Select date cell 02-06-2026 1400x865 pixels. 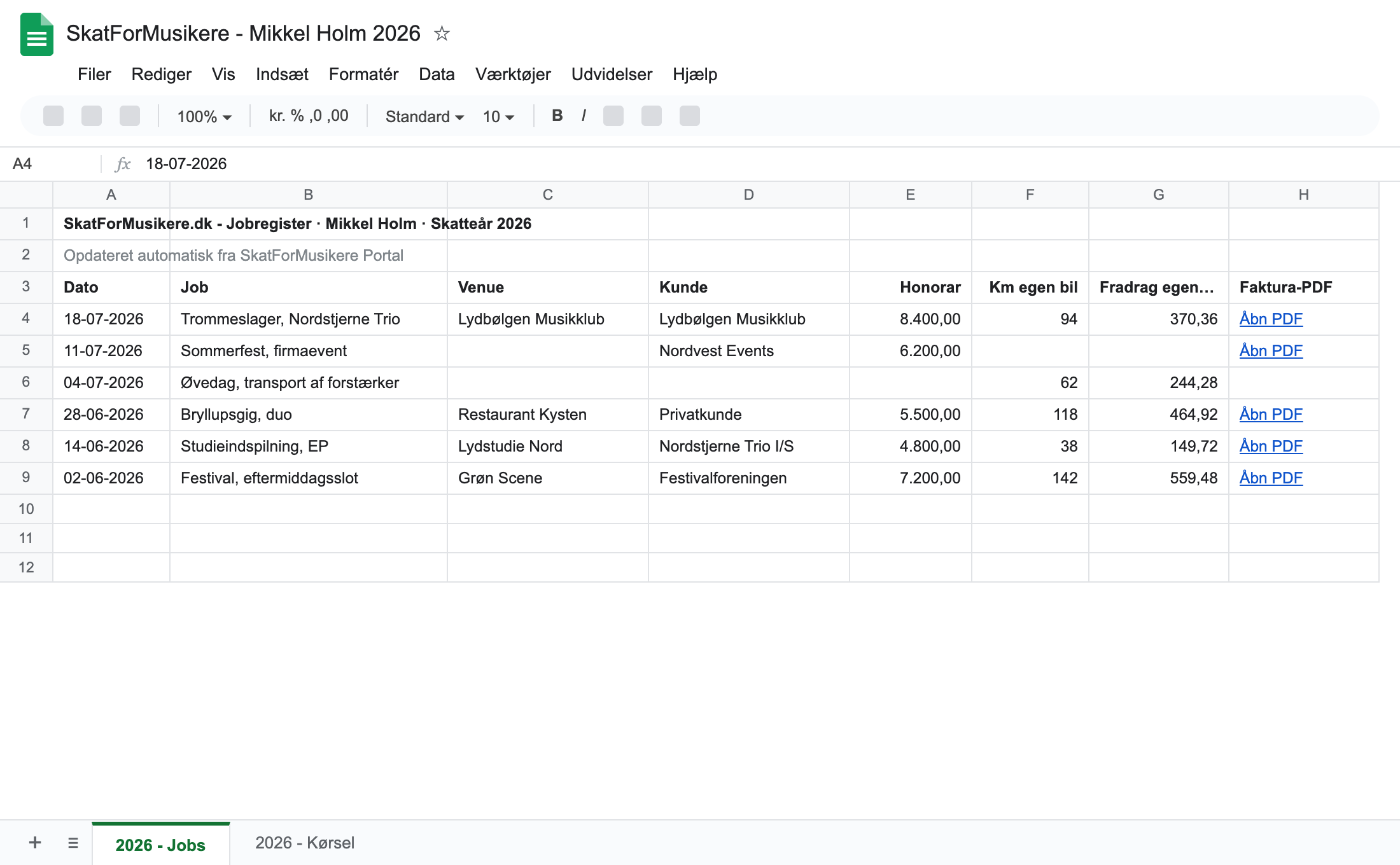(x=111, y=478)
